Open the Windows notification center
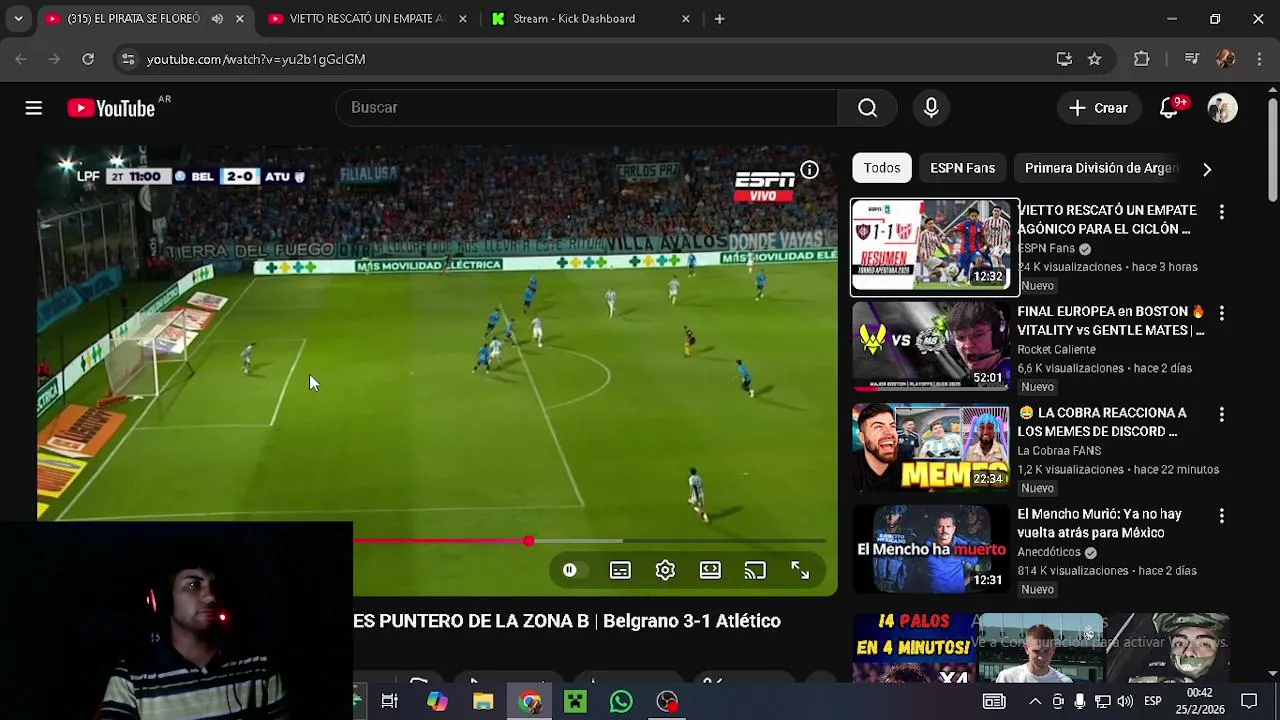 pos(1249,701)
